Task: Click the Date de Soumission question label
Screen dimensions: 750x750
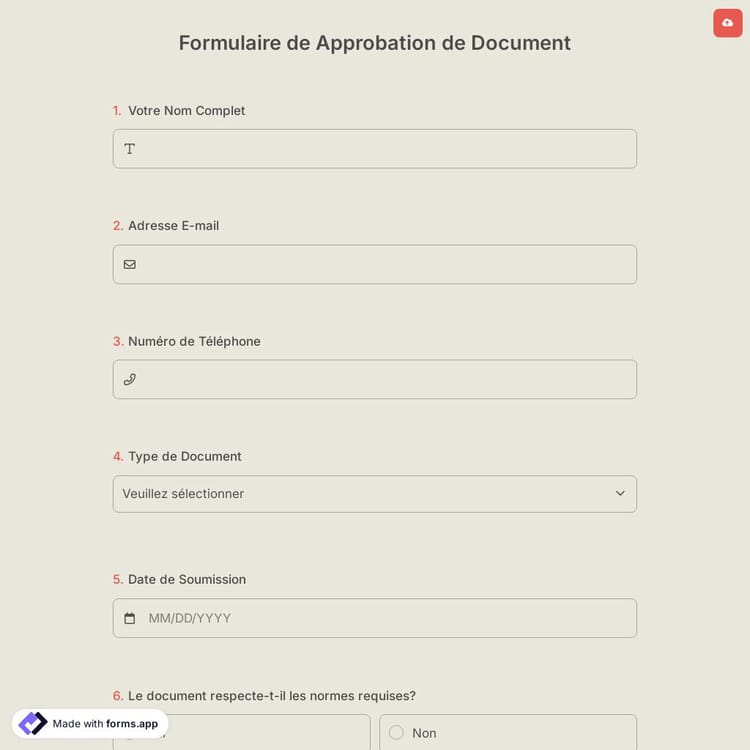Action: [x=187, y=579]
